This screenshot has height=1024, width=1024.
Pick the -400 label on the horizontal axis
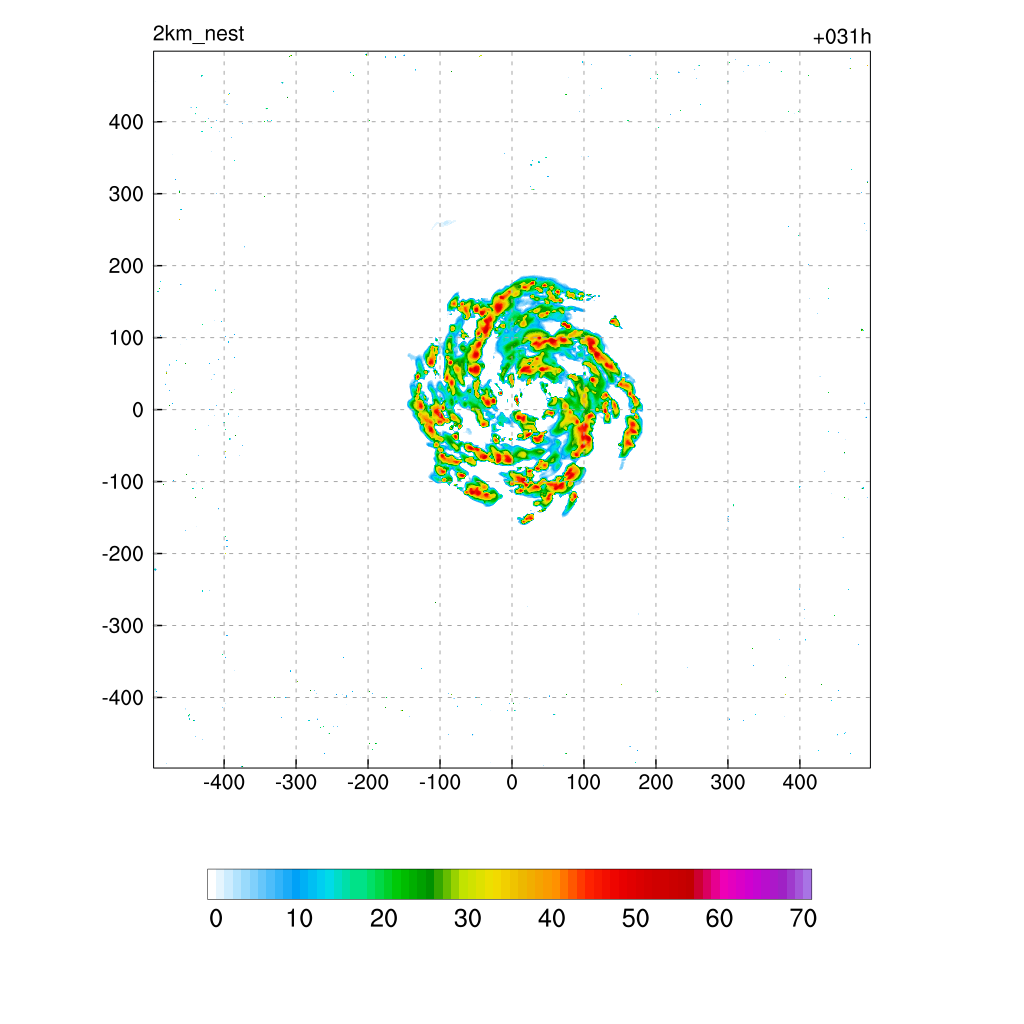point(223,782)
